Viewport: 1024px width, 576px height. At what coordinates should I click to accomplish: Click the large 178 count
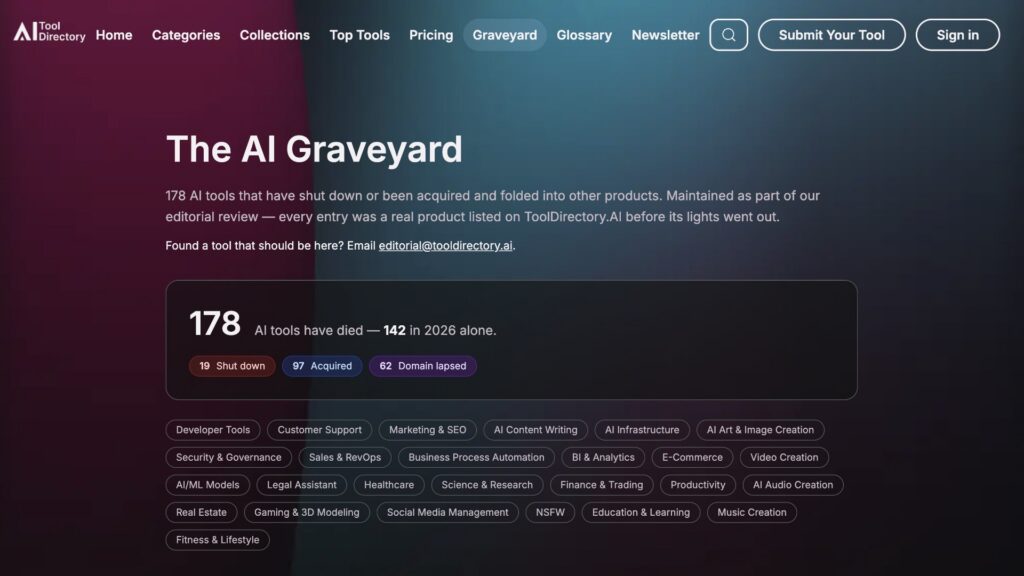(215, 323)
